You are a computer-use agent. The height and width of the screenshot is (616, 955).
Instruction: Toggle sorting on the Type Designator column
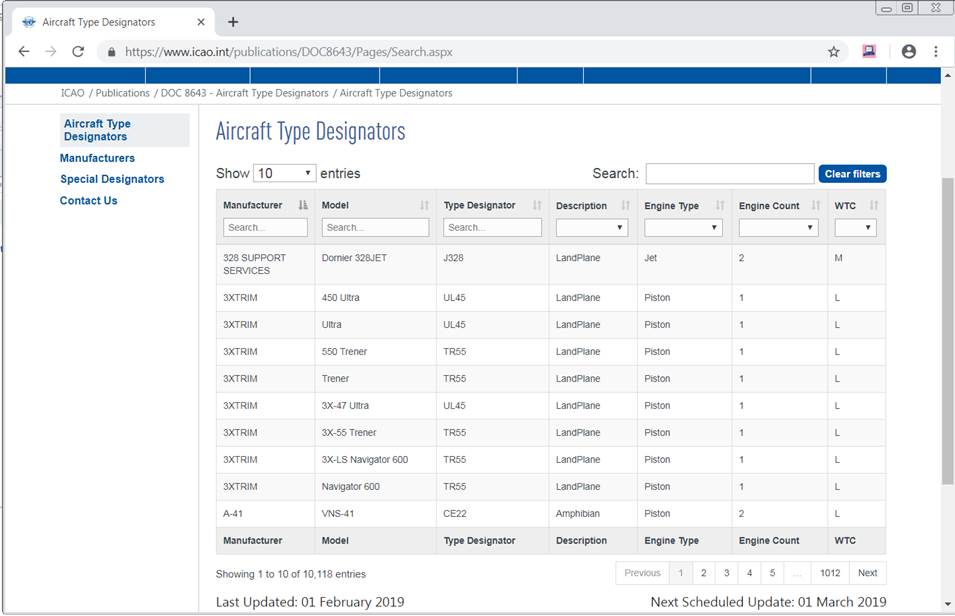click(x=536, y=204)
